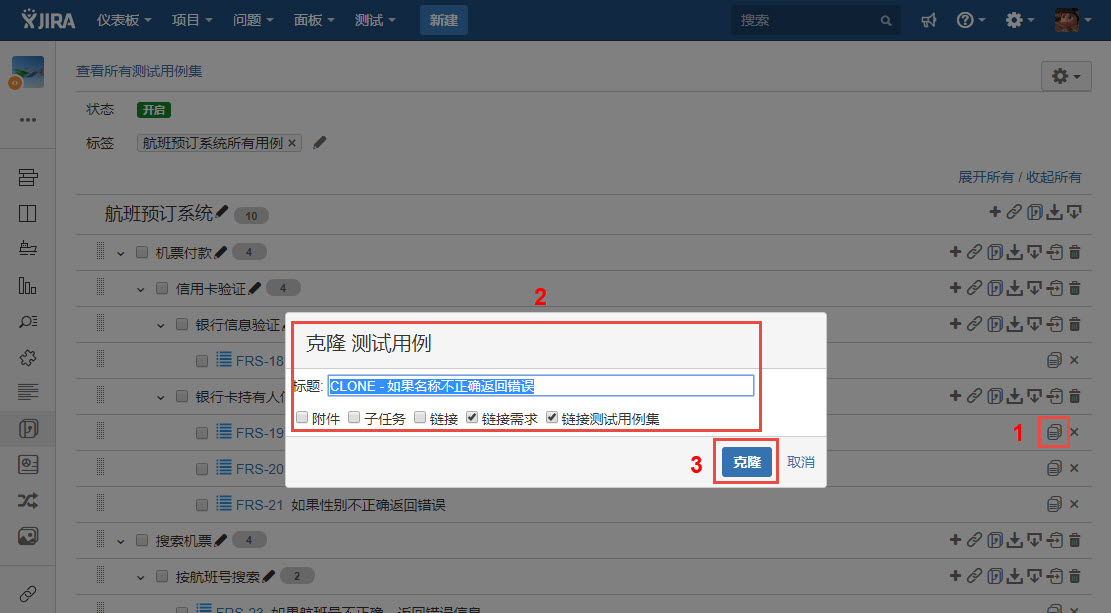Grab the drag handle of 机票付款 row

click(x=101, y=252)
